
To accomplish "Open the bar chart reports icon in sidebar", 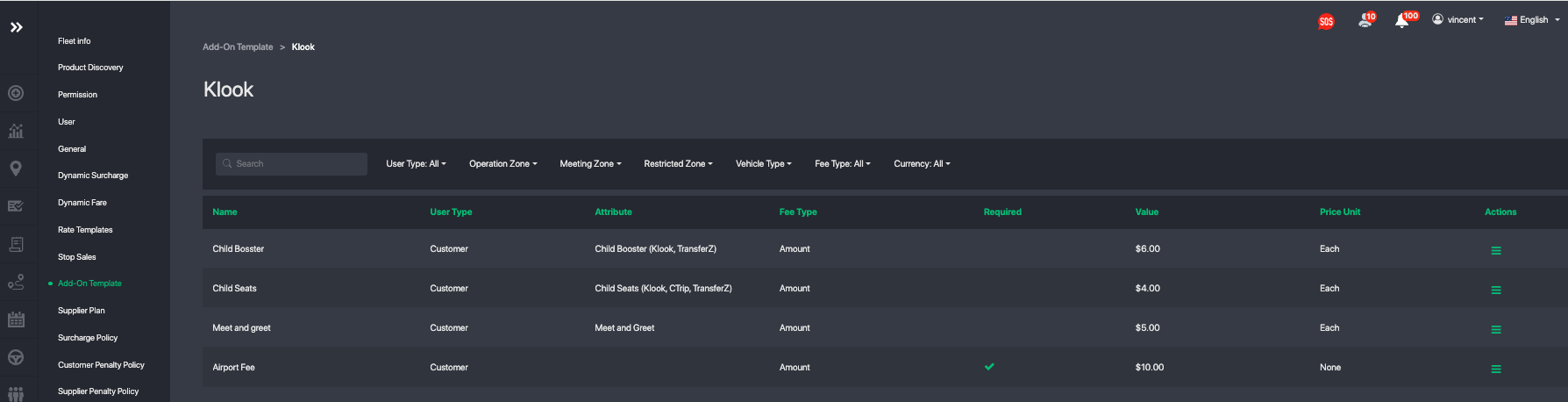I will pos(16,131).
